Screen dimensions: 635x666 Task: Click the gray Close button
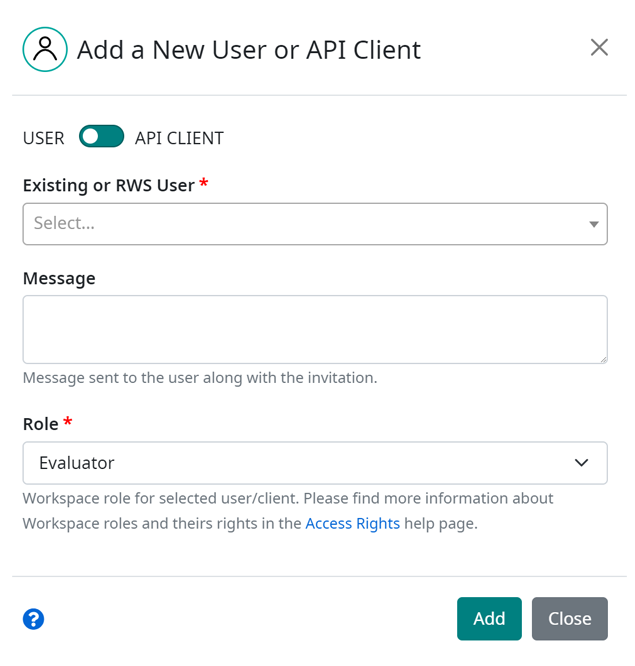(x=570, y=618)
